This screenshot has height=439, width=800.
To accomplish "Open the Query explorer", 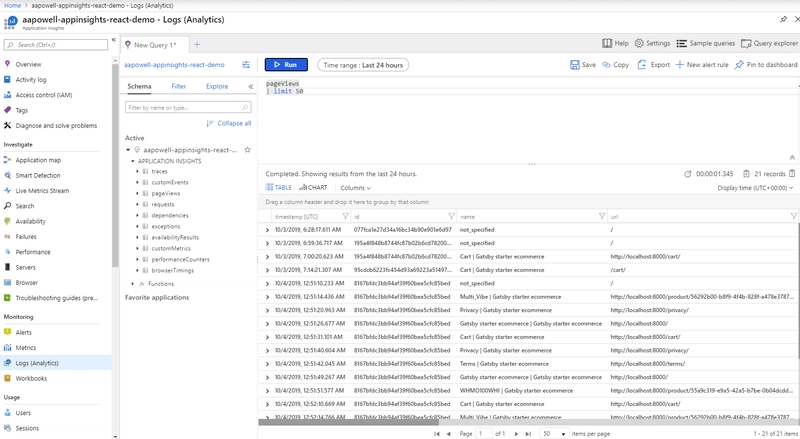I will point(768,44).
